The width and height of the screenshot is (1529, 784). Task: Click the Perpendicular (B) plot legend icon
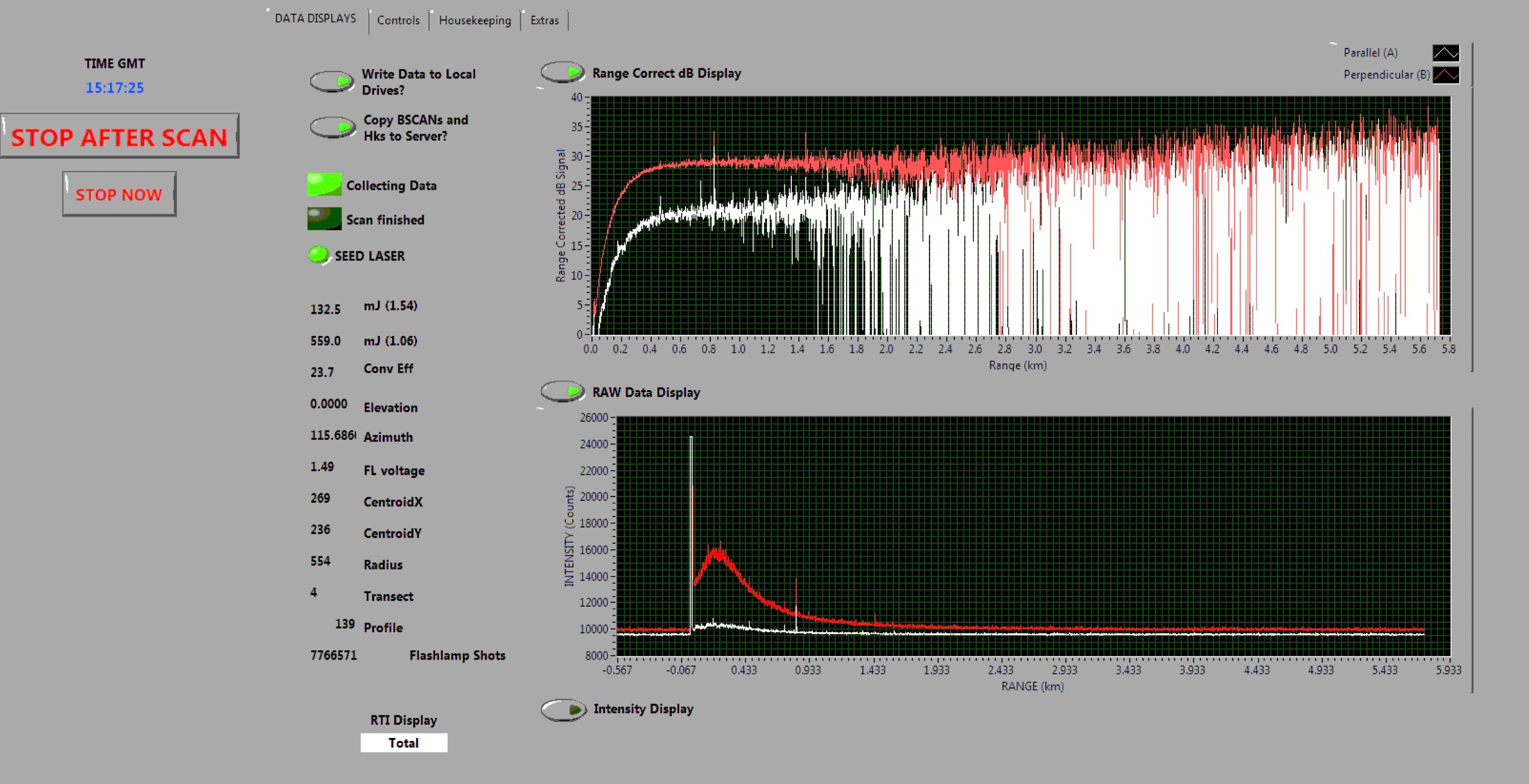pyautogui.click(x=1446, y=75)
